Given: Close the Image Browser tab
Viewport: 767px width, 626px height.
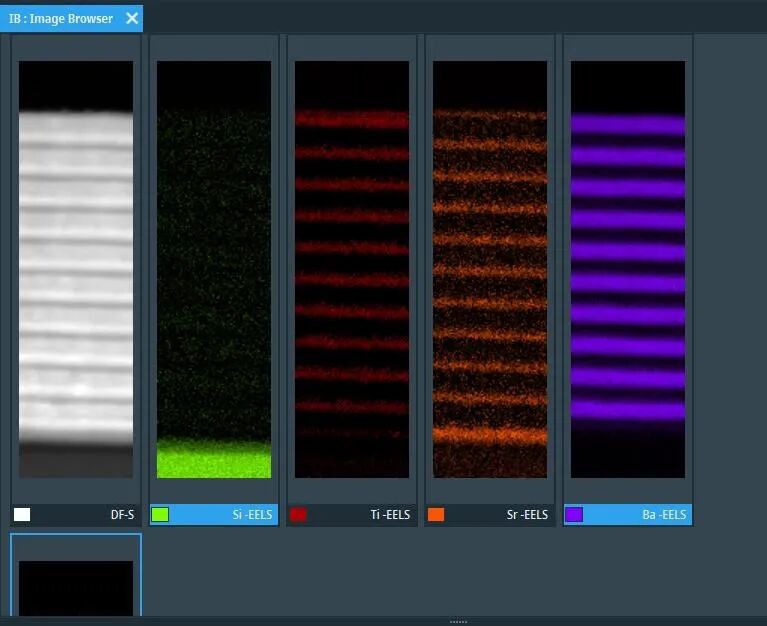Looking at the screenshot, I should tap(132, 19).
